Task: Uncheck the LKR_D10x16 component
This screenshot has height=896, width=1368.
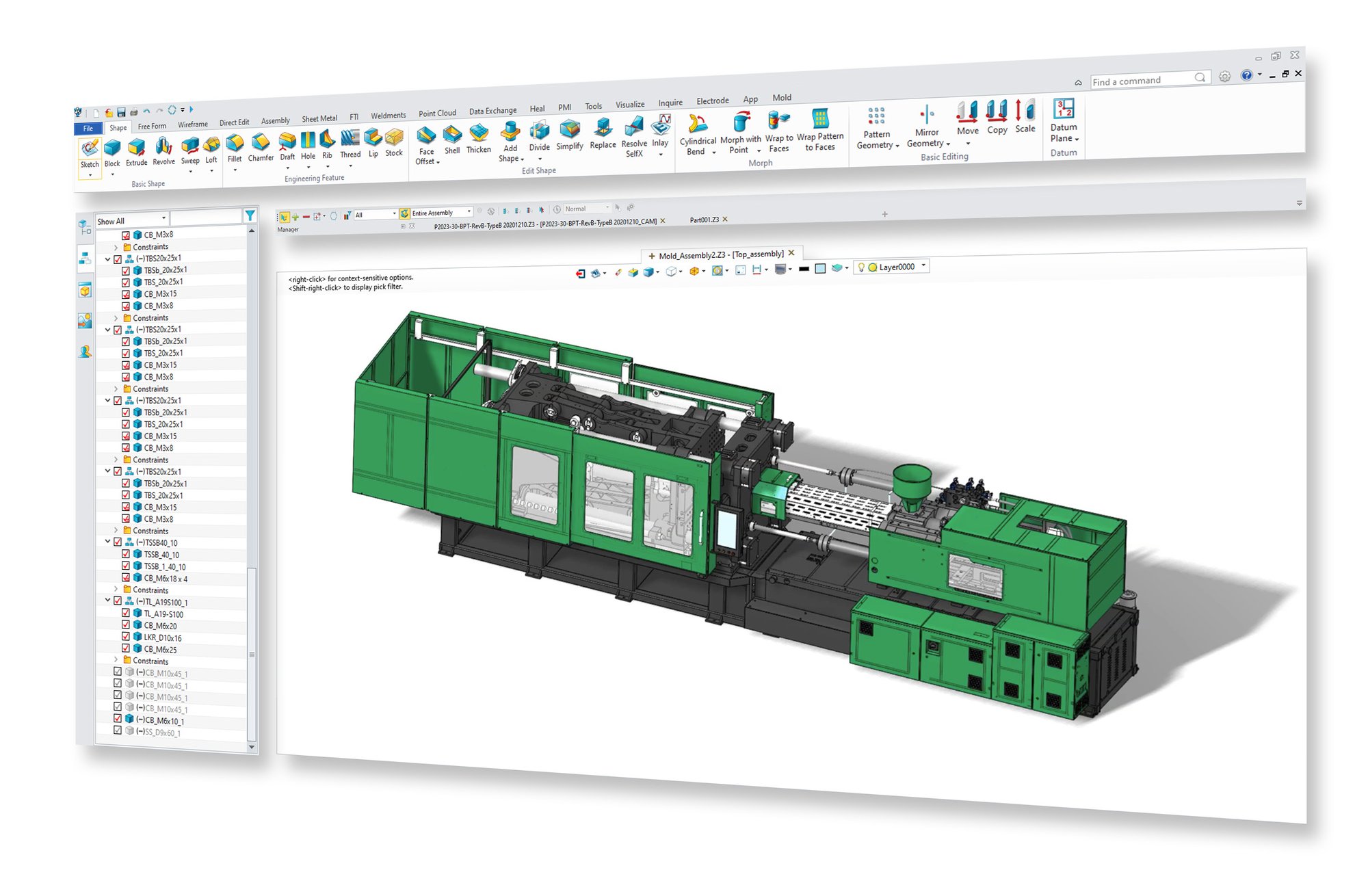Action: tap(126, 637)
